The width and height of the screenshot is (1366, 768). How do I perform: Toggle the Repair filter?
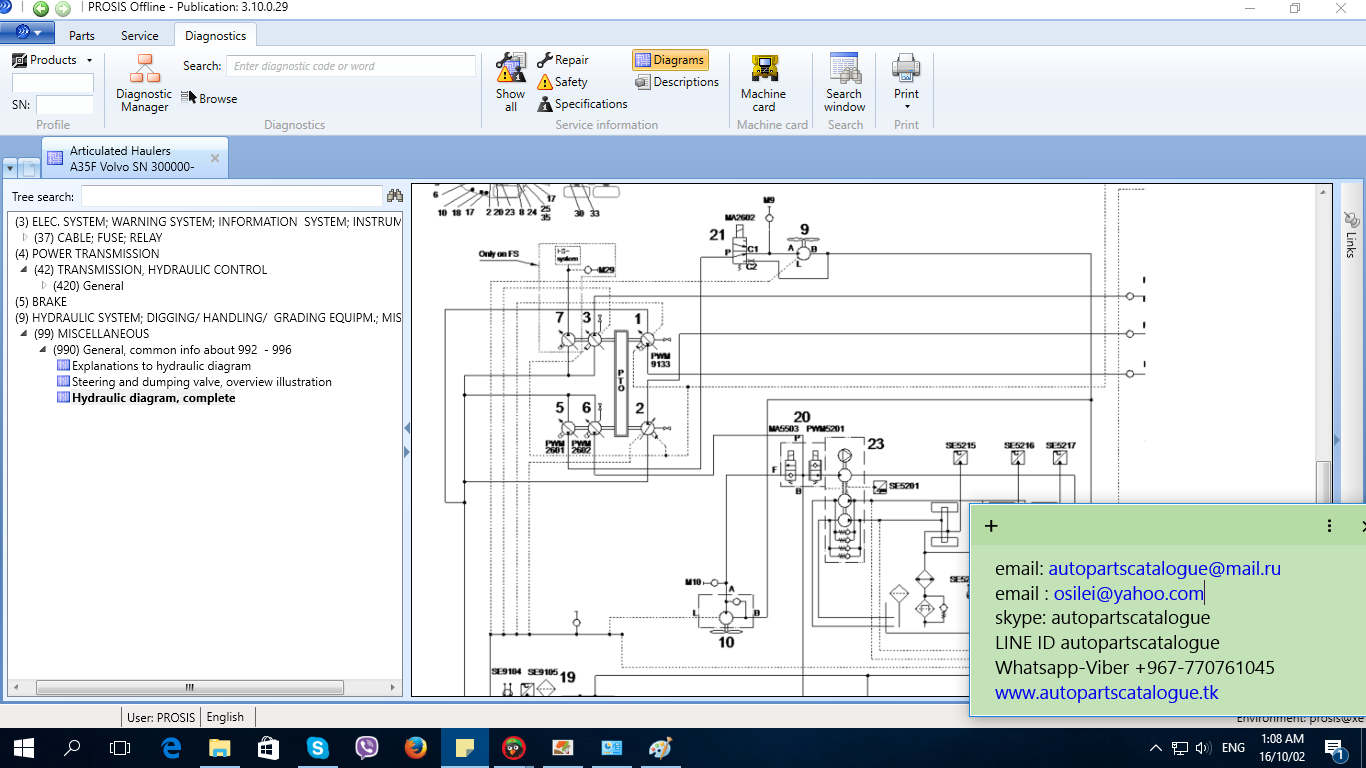tap(562, 60)
